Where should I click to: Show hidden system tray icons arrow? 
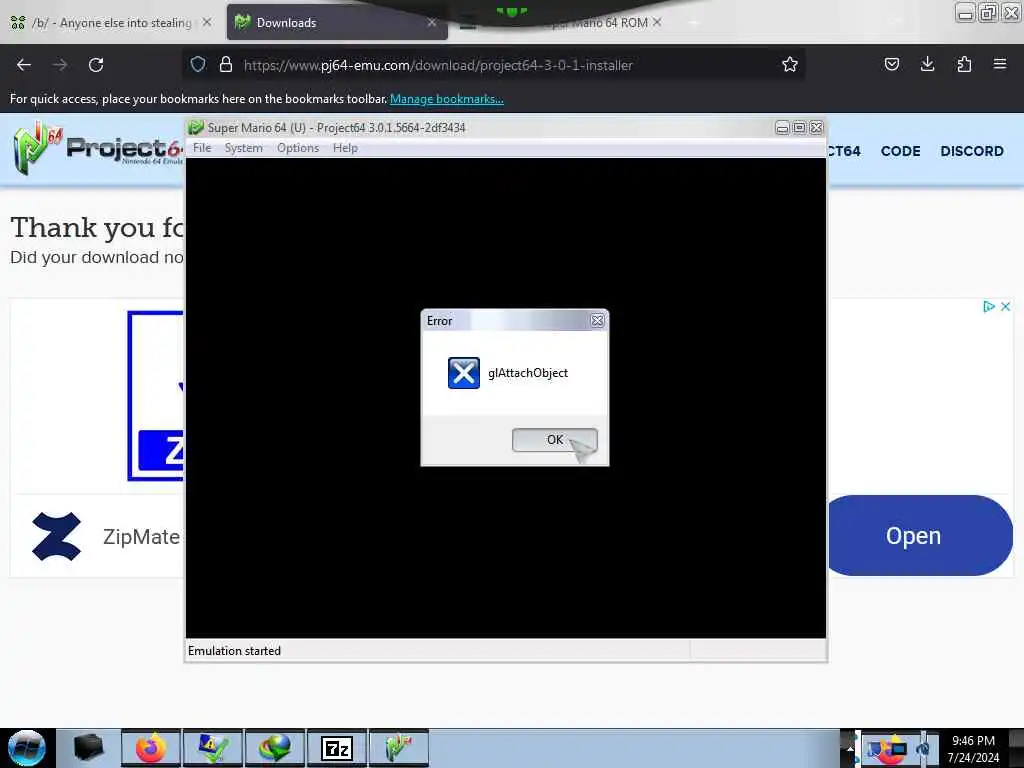(x=850, y=748)
